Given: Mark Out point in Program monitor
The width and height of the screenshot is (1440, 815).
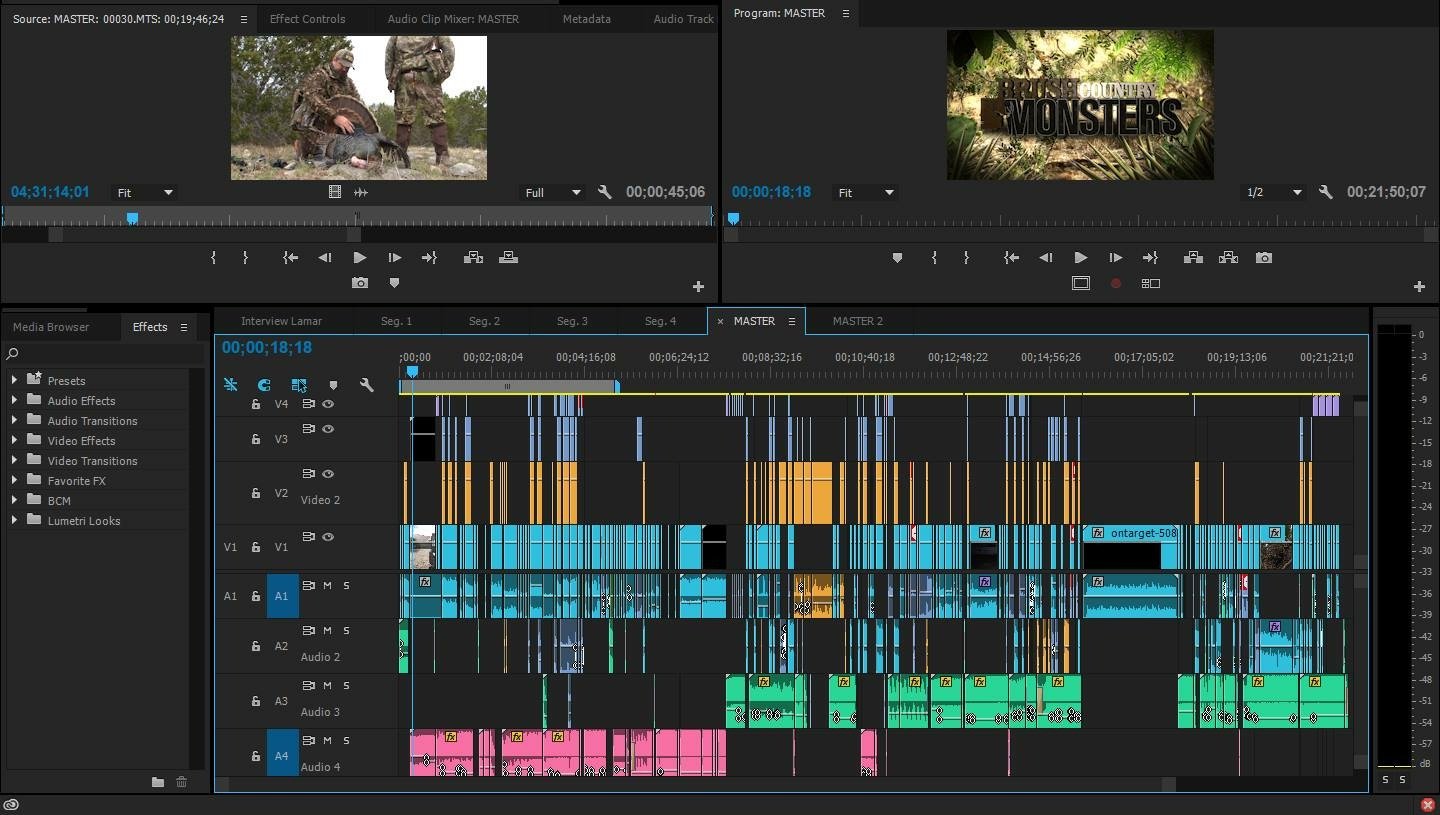Looking at the screenshot, I should pyautogui.click(x=966, y=258).
